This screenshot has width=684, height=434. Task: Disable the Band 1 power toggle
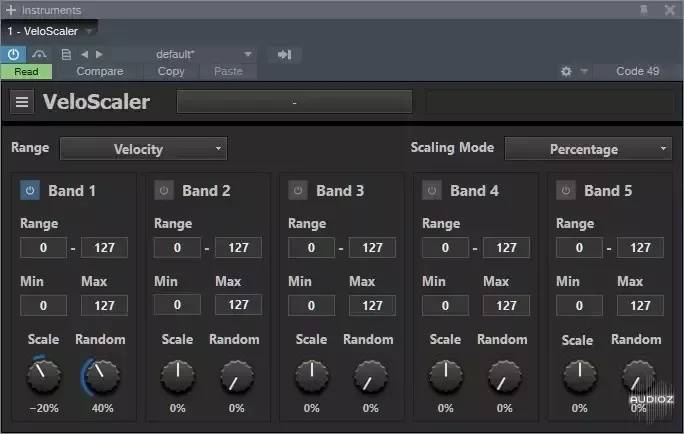(30, 191)
